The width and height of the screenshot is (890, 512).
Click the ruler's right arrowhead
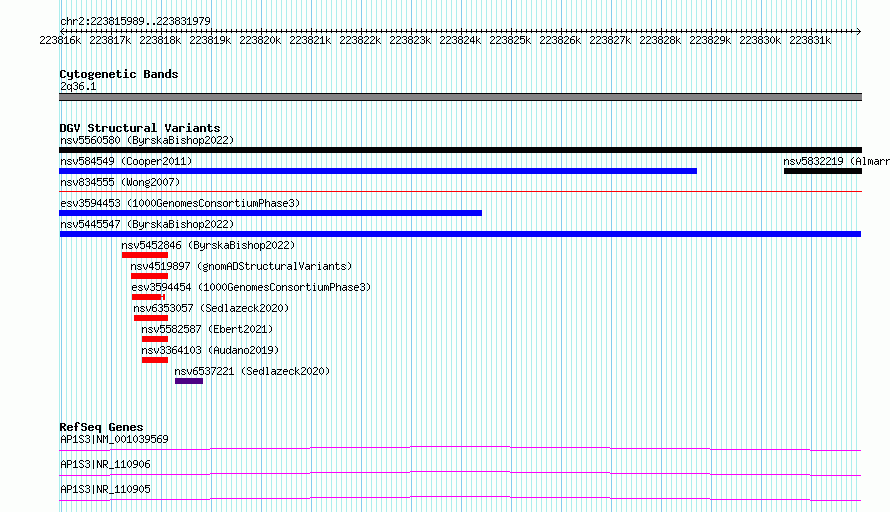[x=859, y=31]
